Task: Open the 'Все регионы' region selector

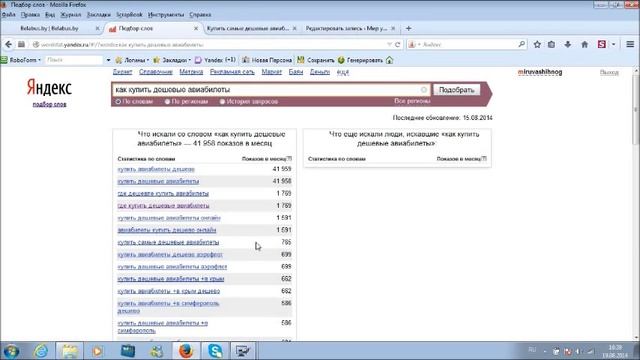Action: [x=412, y=101]
